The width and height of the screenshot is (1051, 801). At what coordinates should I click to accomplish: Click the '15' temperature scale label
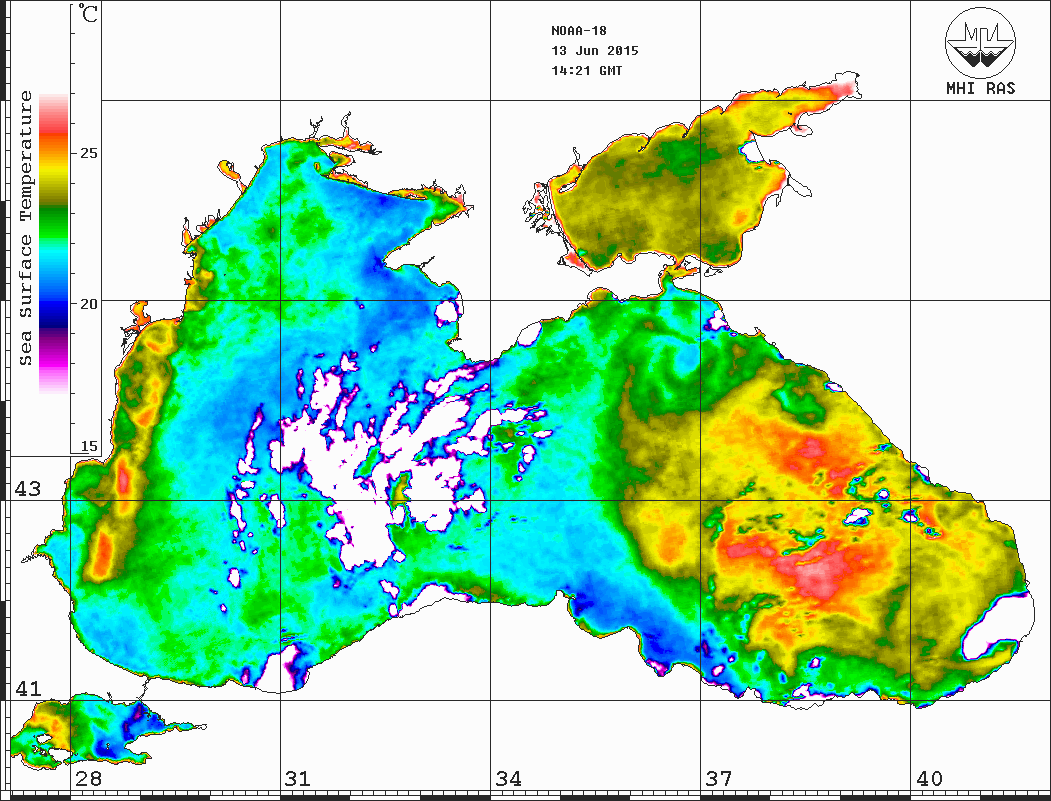88,446
